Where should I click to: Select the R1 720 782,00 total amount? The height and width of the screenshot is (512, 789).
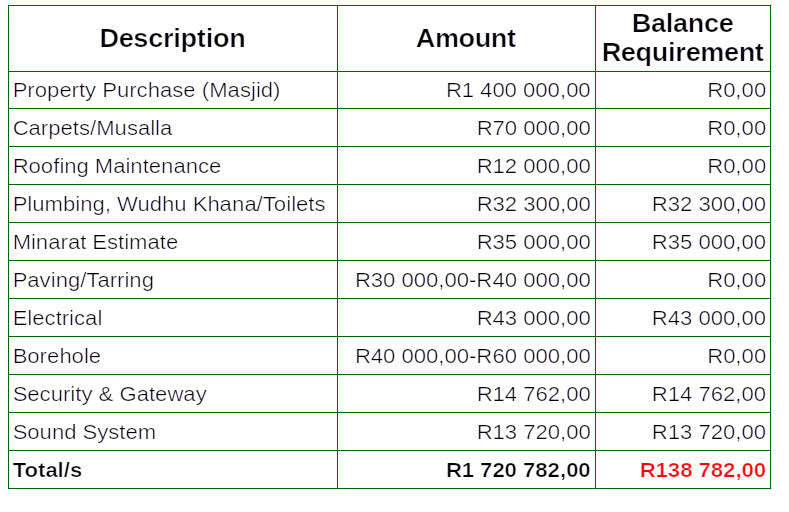click(x=518, y=470)
